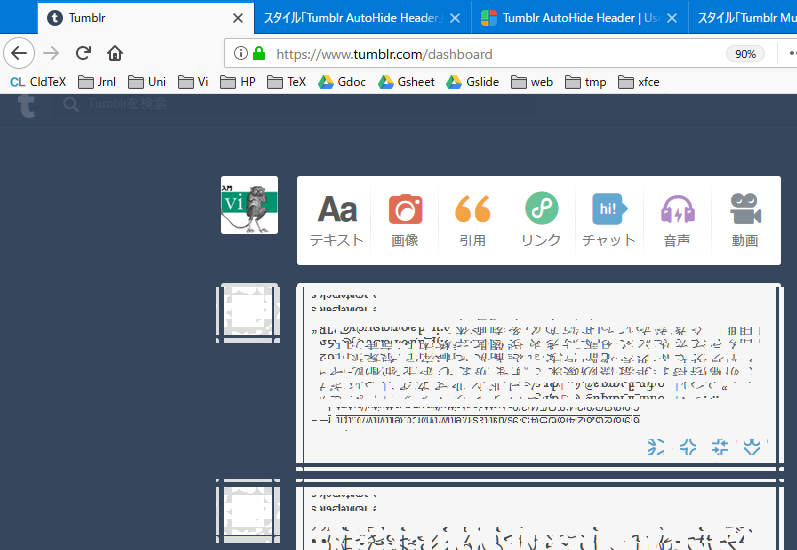
Task: Click first post's third footer action icon
Action: click(x=720, y=447)
